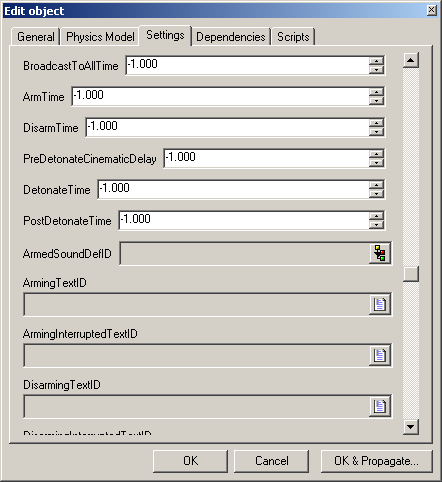This screenshot has width=442, height=482.
Task: Click the vertical scrollbar thumb
Action: 411,274
